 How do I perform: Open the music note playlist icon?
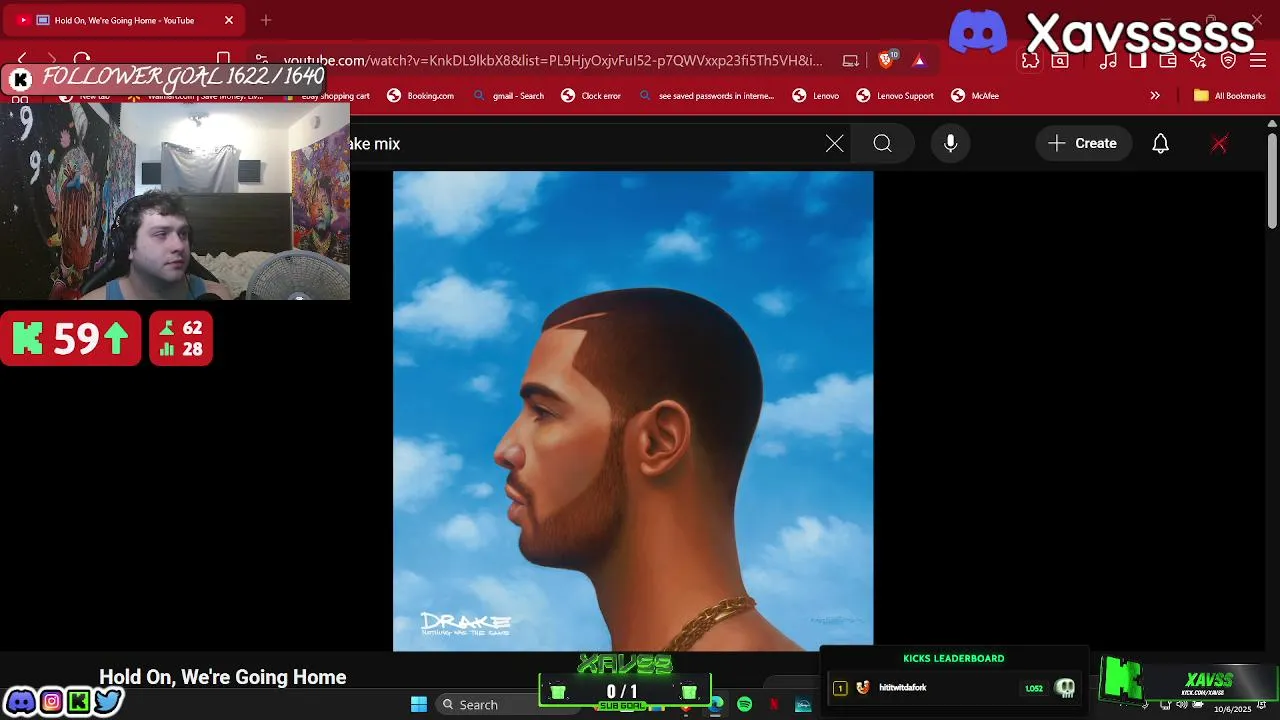tap(1108, 61)
